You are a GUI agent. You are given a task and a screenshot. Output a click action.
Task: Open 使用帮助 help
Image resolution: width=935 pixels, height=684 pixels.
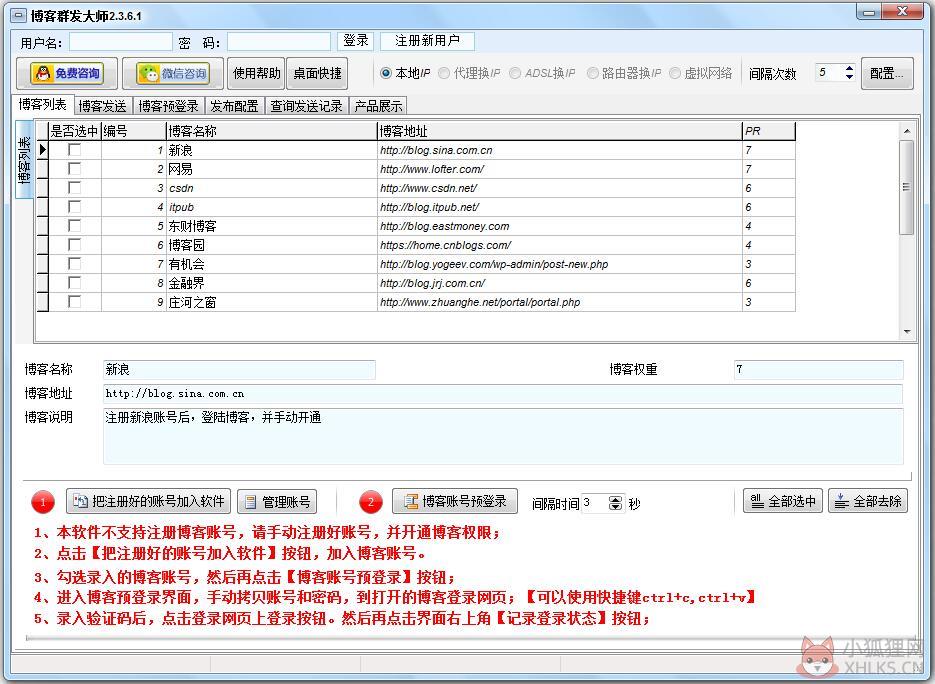[x=256, y=73]
